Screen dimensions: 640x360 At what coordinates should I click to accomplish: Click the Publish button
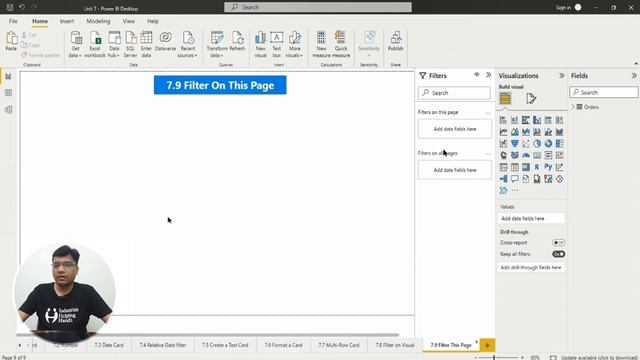pyautogui.click(x=396, y=42)
